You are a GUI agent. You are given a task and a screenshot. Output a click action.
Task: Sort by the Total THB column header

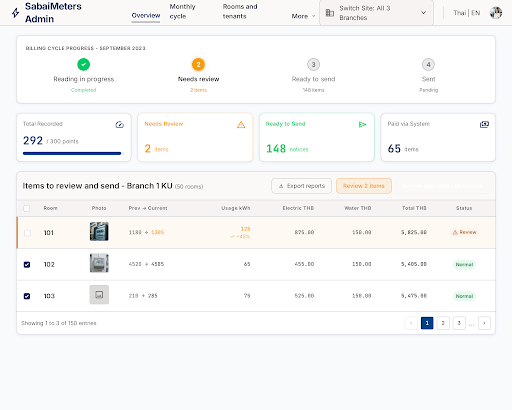click(x=414, y=208)
